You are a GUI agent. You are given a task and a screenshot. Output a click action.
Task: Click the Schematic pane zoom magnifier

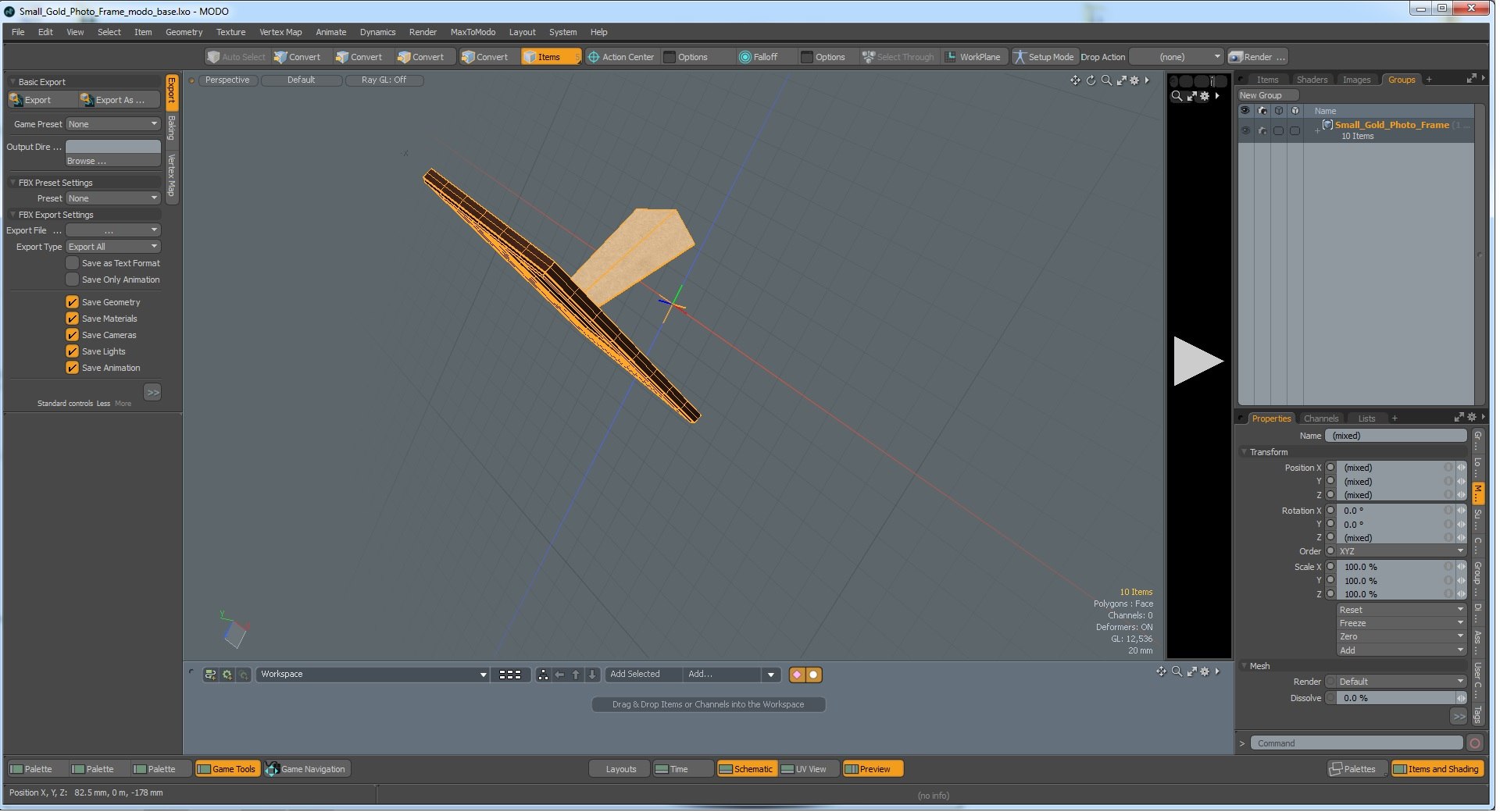pyautogui.click(x=1177, y=671)
